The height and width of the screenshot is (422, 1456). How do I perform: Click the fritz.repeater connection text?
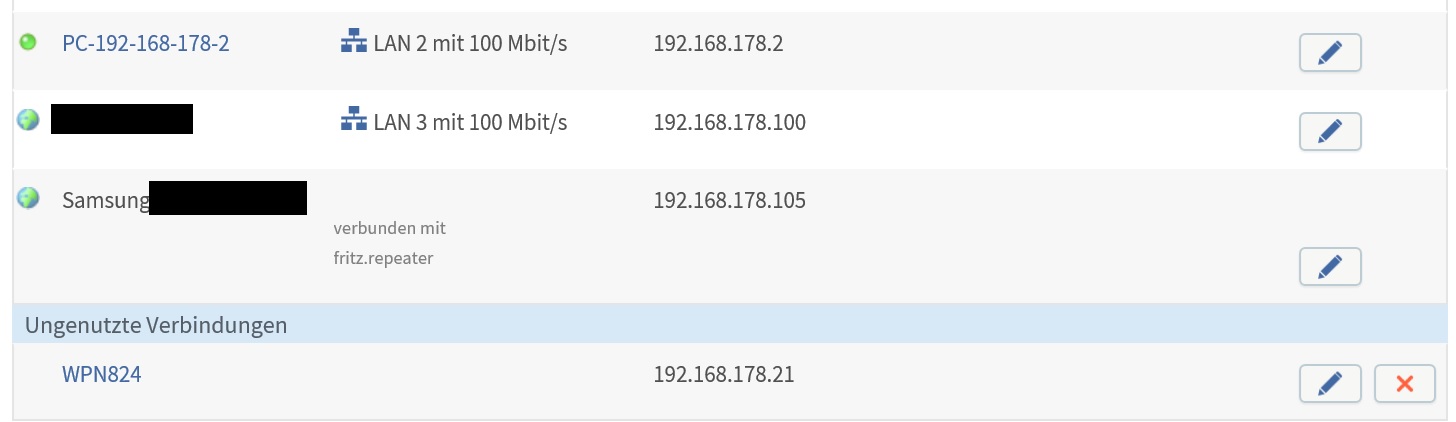[383, 258]
